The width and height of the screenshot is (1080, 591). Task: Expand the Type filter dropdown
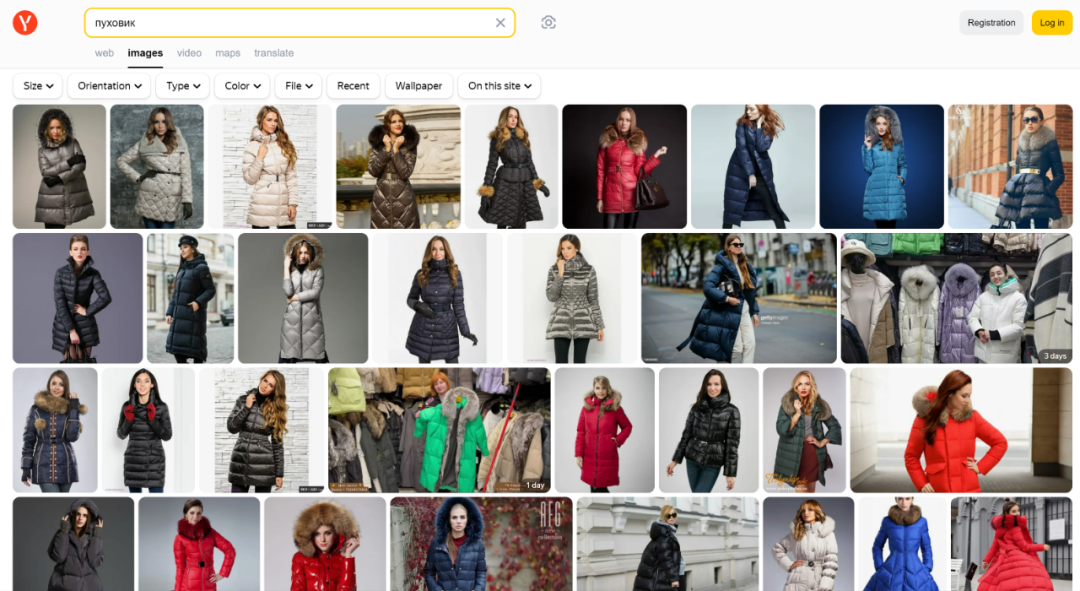point(183,86)
